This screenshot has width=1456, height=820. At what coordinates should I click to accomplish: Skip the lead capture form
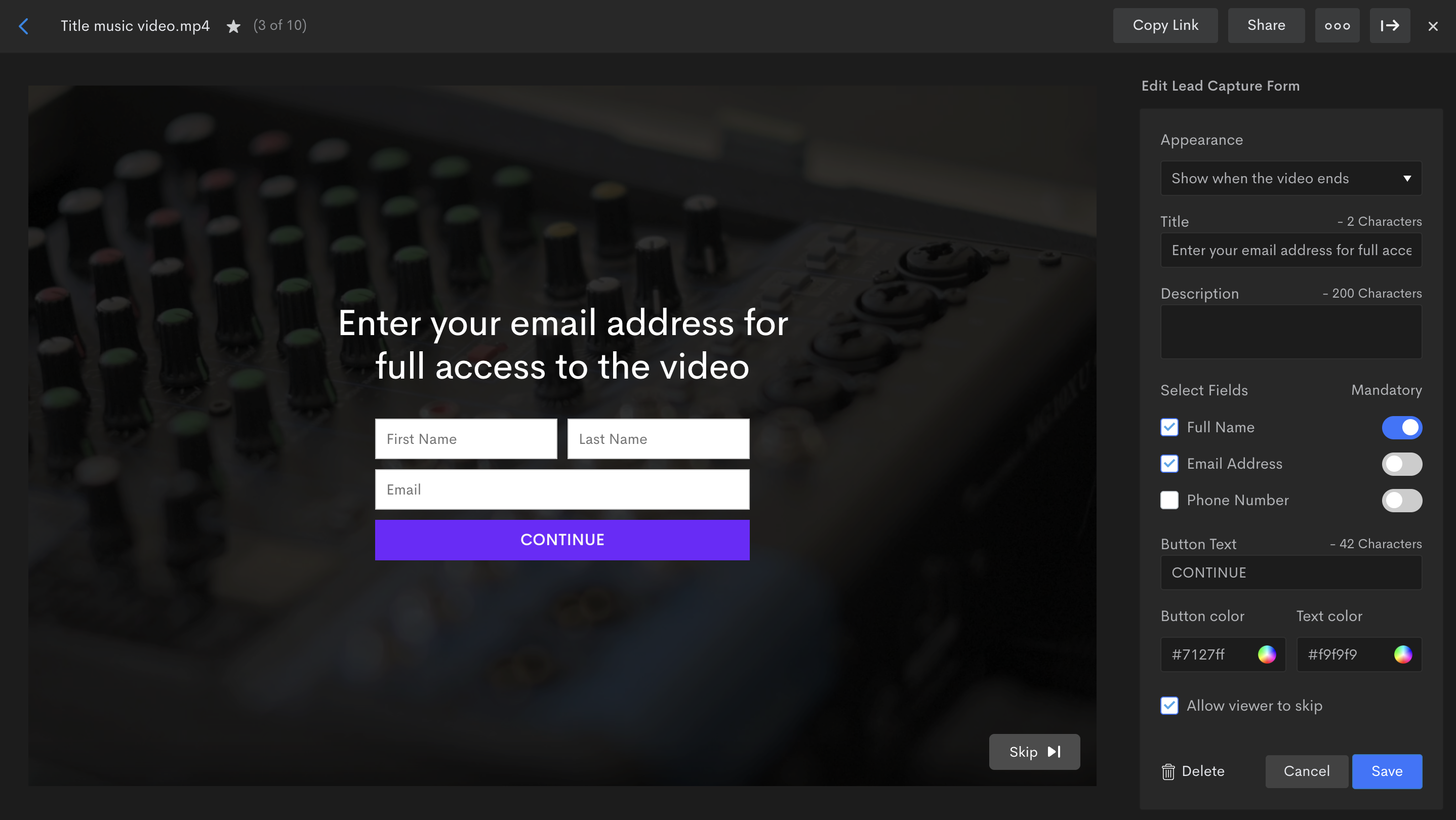click(x=1034, y=752)
